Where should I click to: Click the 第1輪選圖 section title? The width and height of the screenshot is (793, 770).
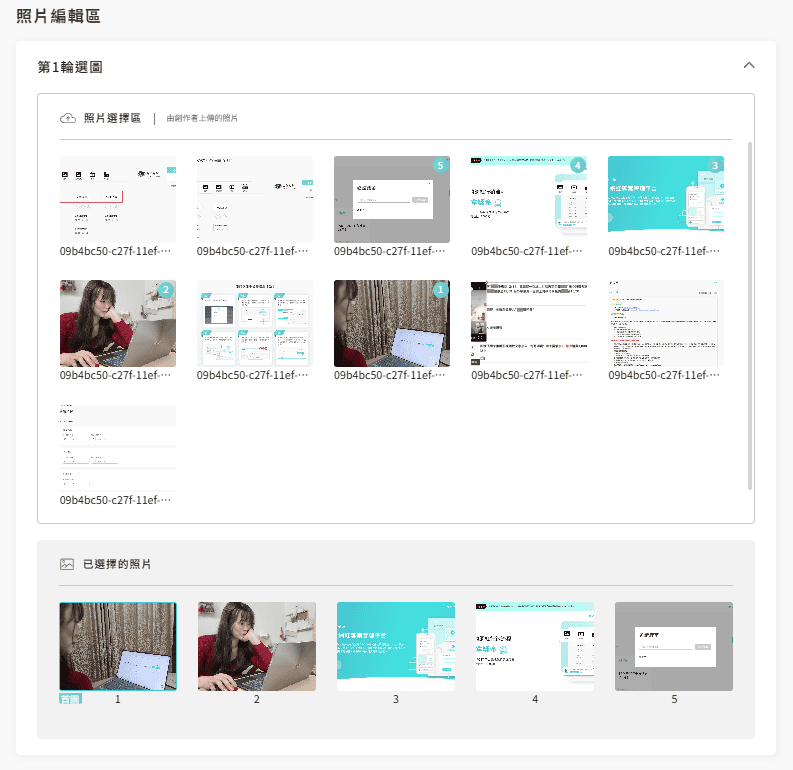[x=70, y=67]
